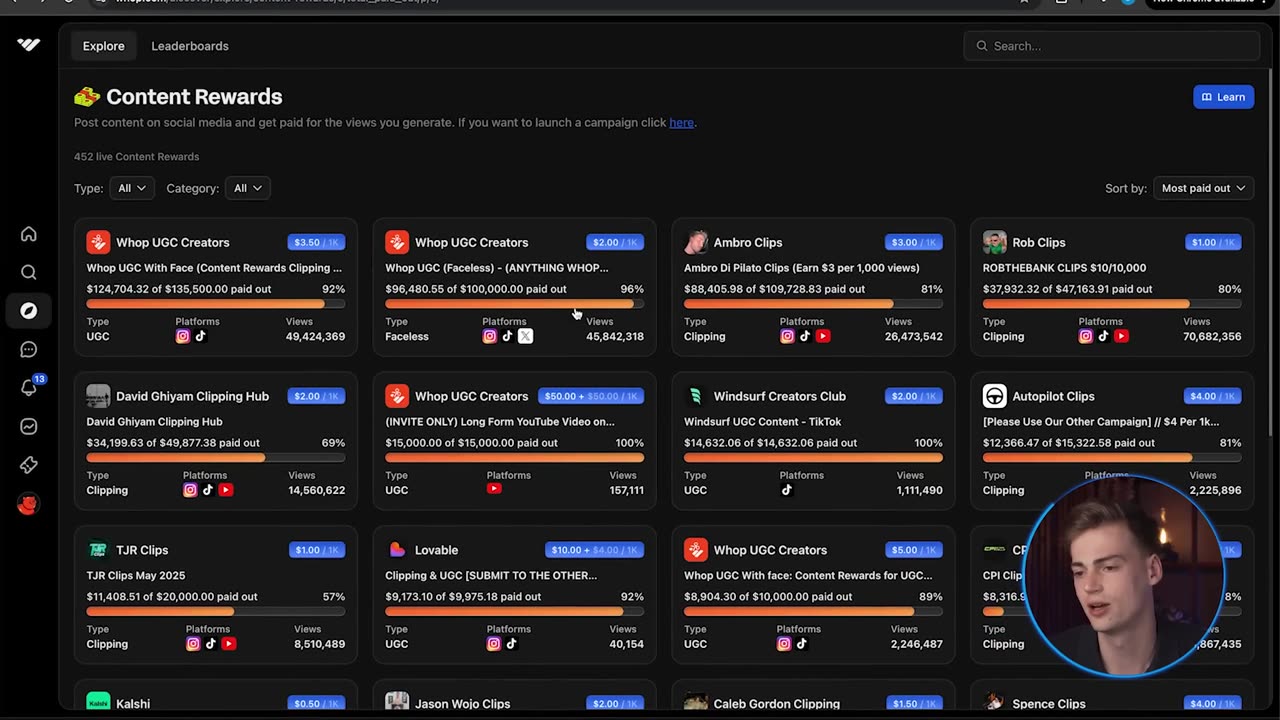Select the compass Explore icon in sidebar
The image size is (1280, 720).
click(28, 311)
